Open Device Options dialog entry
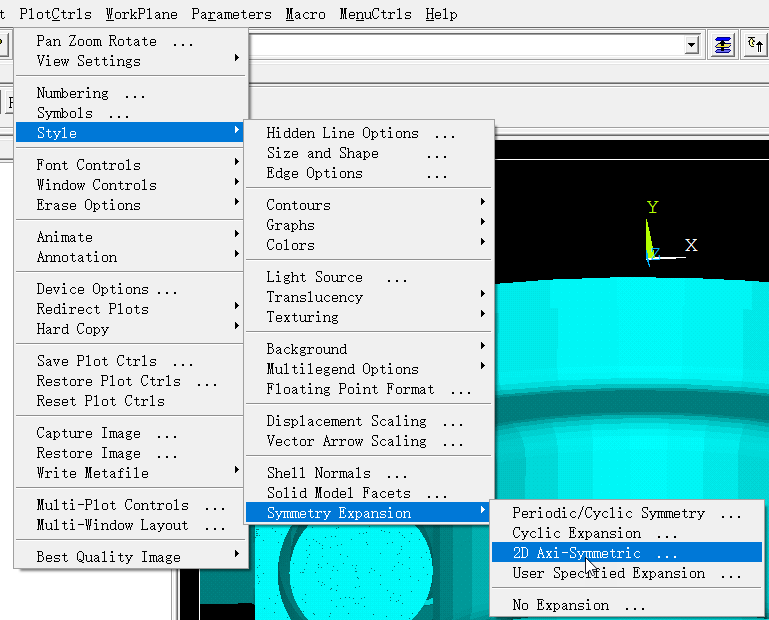Image resolution: width=769 pixels, height=620 pixels. click(130, 289)
